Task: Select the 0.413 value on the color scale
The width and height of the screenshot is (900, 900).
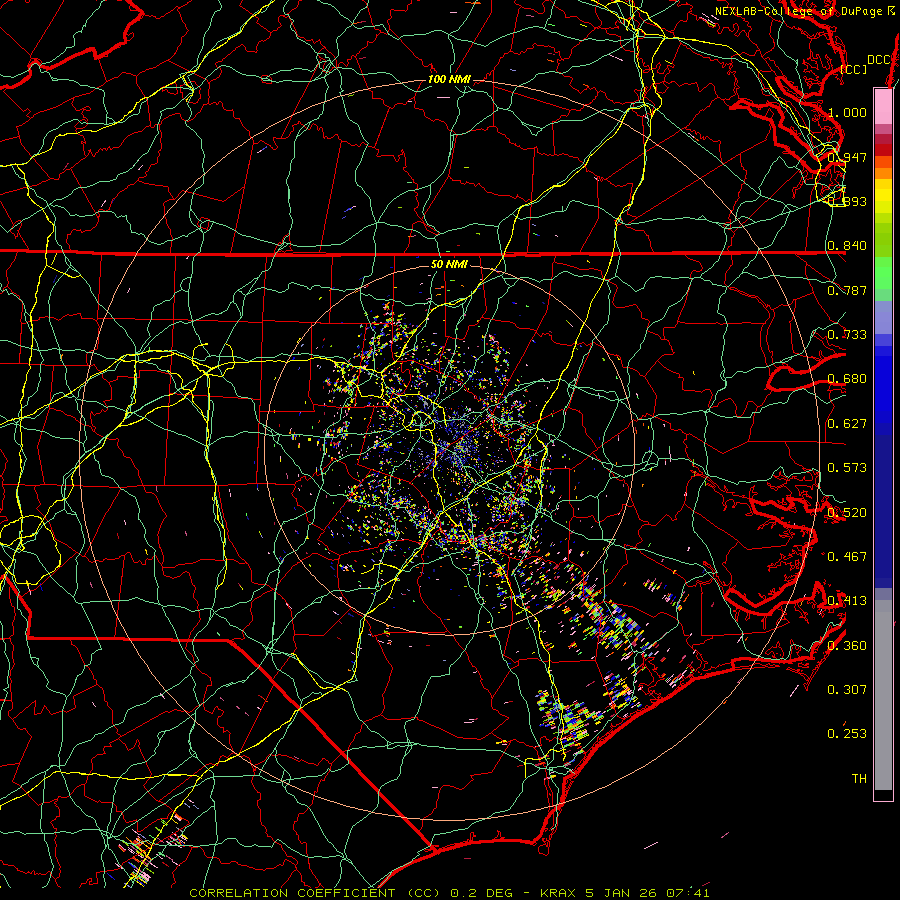Action: pyautogui.click(x=847, y=601)
